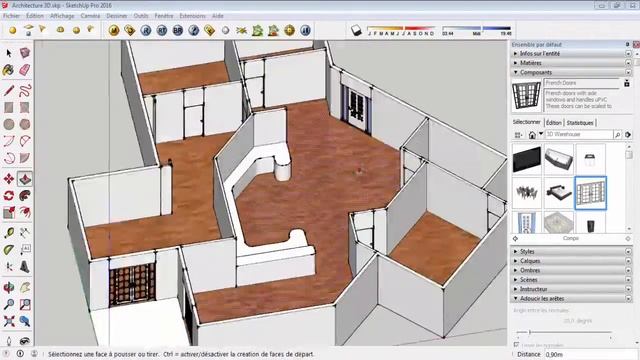Open the Affichage menu
Image resolution: width=640 pixels, height=360 pixels.
62,16
